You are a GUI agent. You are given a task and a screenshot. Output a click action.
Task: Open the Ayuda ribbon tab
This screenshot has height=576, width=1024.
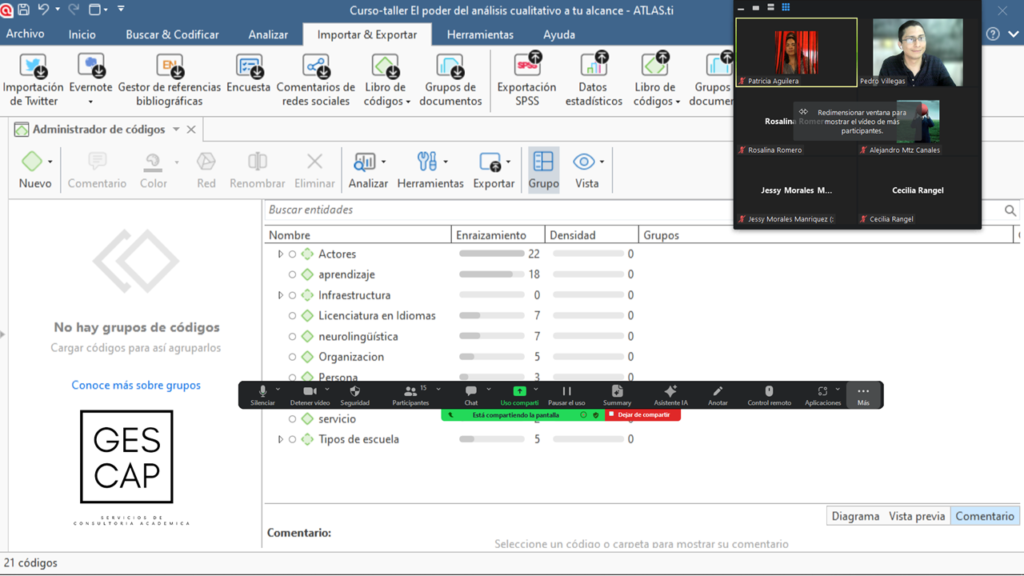click(559, 35)
